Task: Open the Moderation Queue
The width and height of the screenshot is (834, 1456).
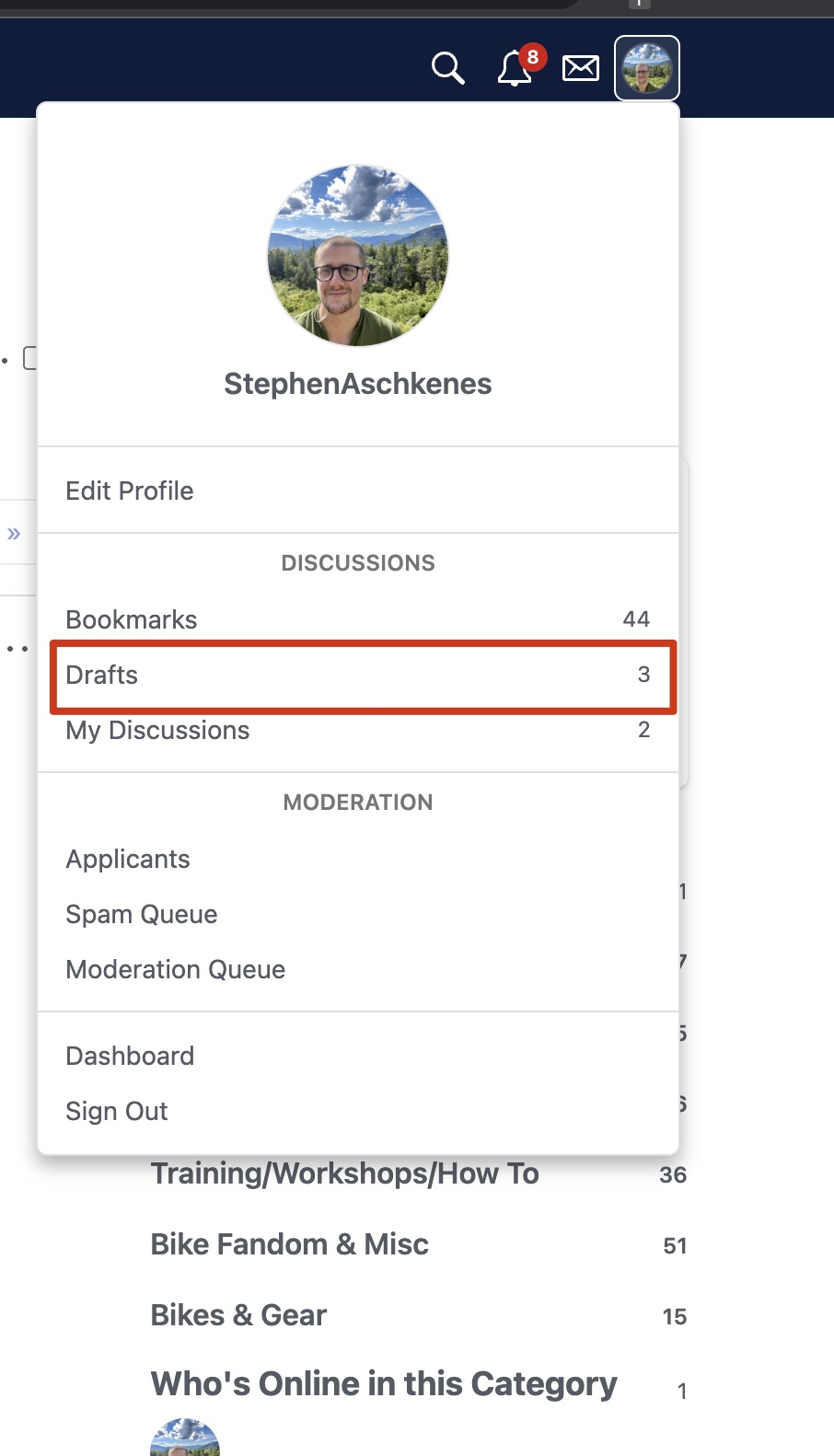Action: (x=358, y=969)
